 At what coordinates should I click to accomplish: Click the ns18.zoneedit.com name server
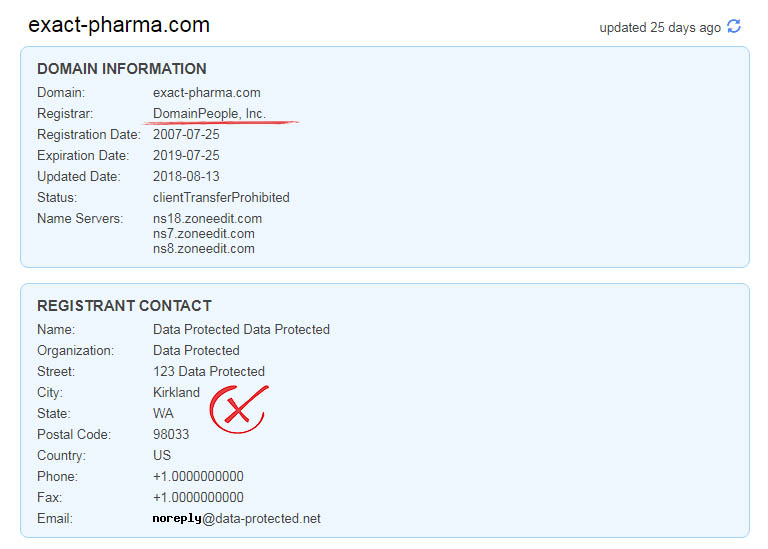pos(207,219)
